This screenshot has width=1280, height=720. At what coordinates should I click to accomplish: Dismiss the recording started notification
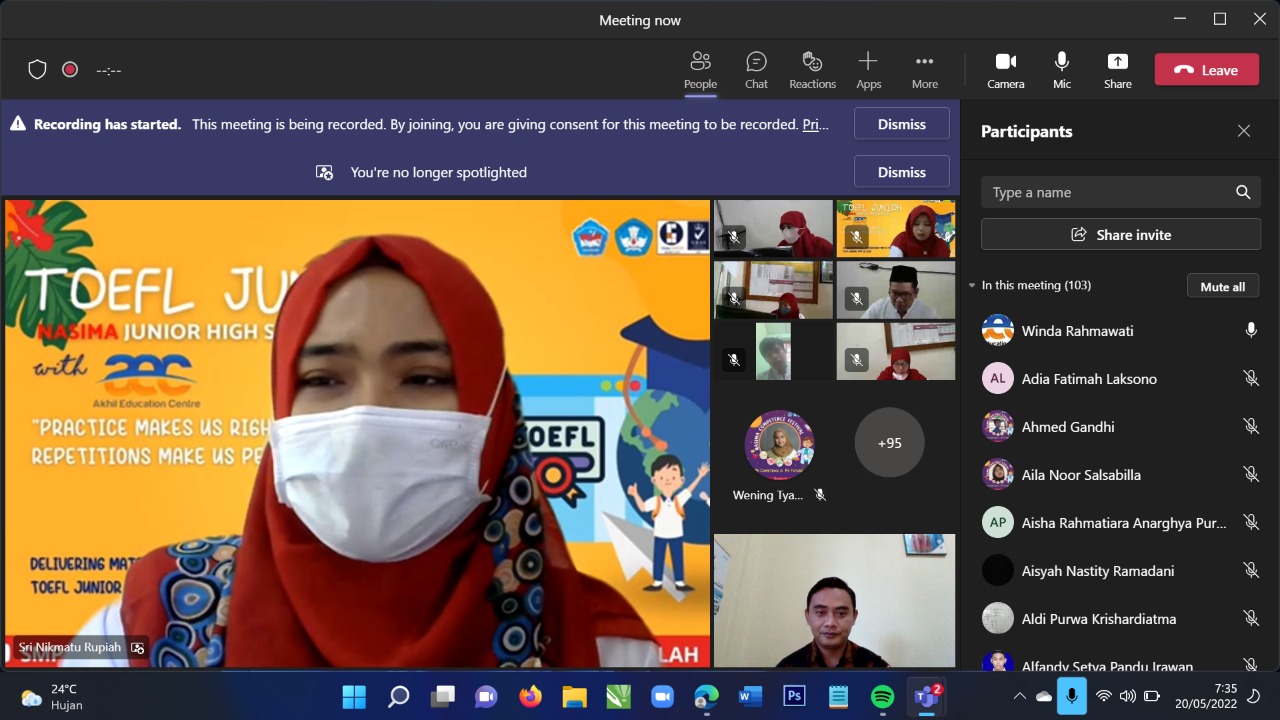[x=901, y=124]
